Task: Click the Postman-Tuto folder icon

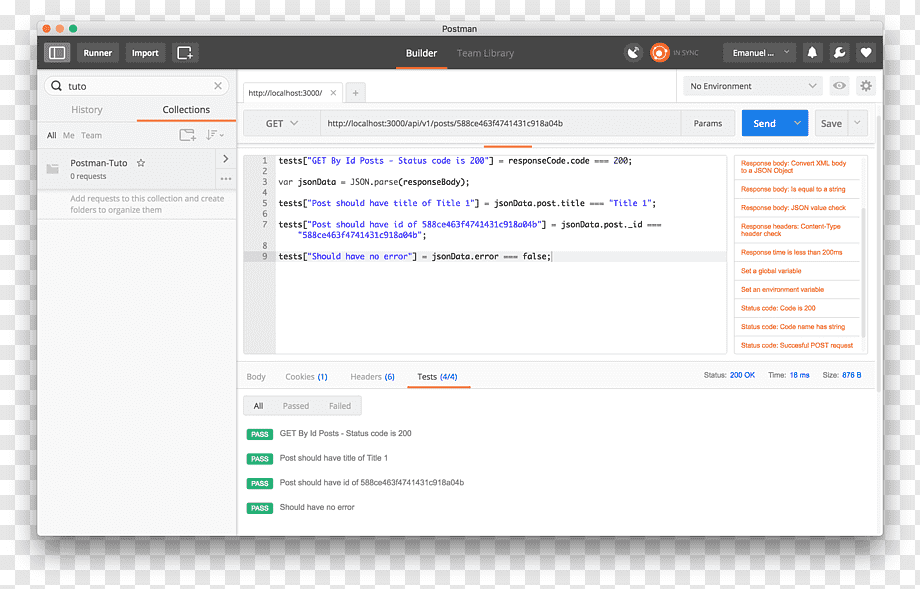Action: point(53,169)
